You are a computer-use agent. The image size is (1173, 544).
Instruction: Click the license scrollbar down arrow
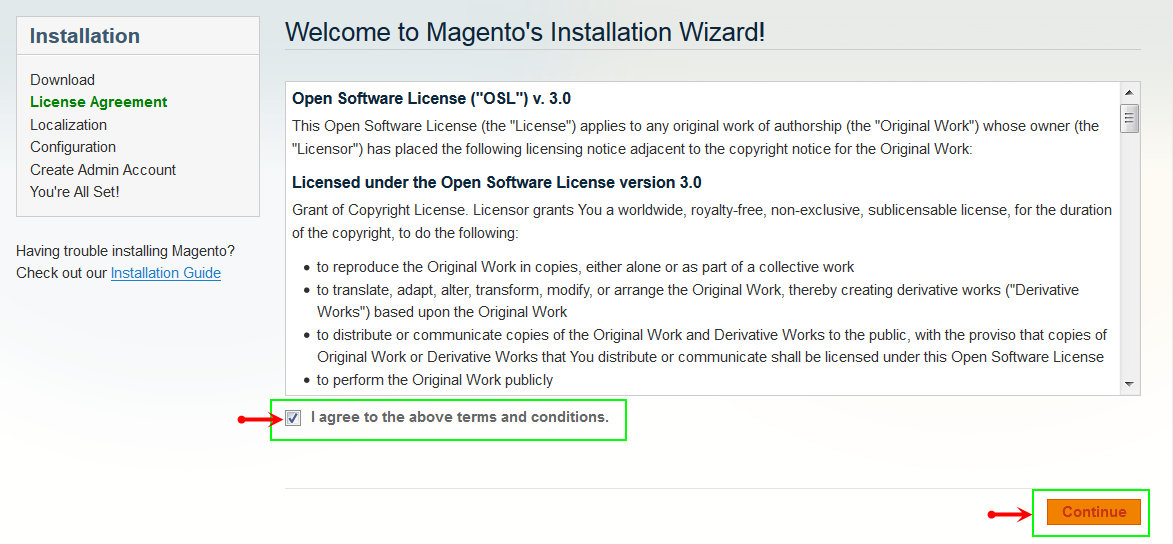click(1129, 384)
